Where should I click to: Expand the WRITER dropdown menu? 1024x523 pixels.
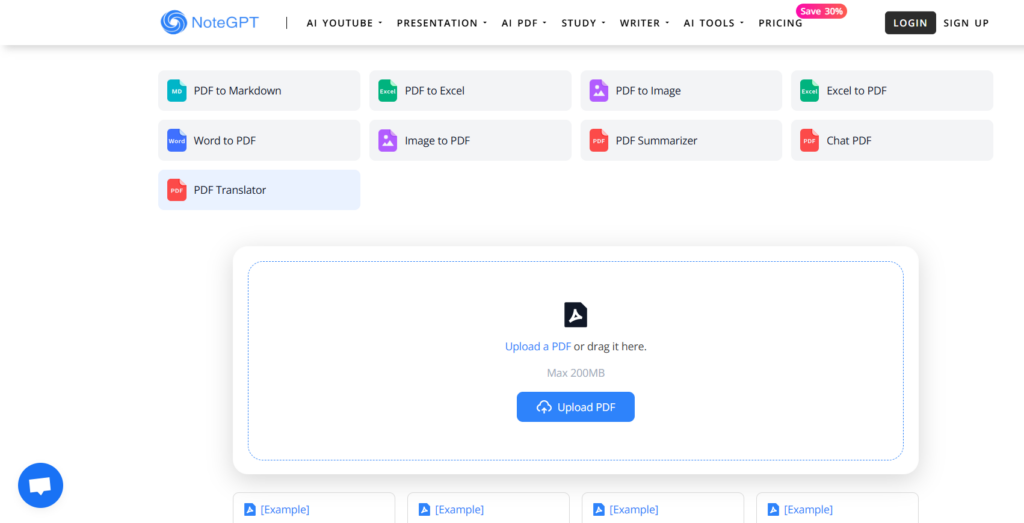tap(645, 23)
